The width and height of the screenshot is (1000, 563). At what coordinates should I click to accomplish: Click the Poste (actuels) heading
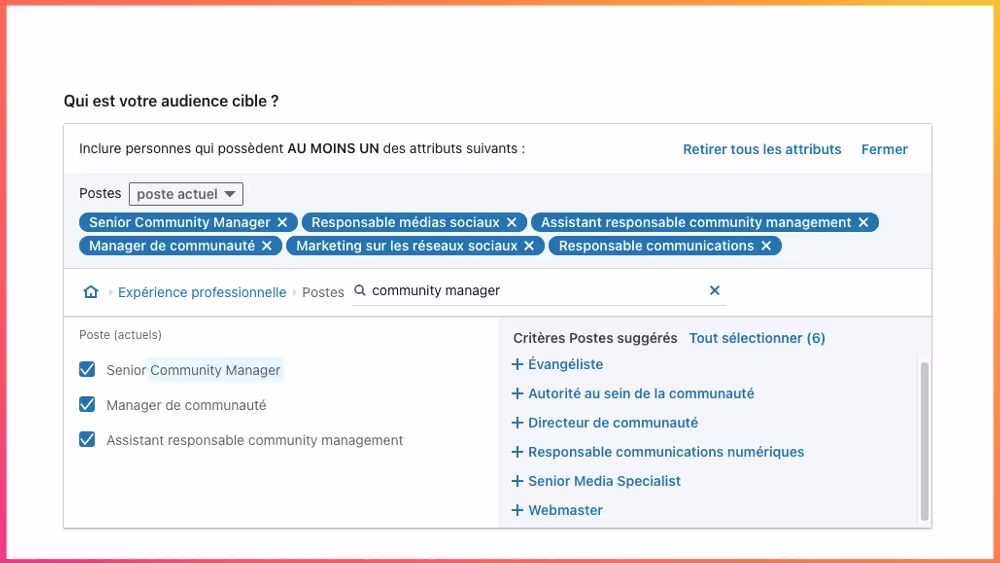pyautogui.click(x=121, y=335)
